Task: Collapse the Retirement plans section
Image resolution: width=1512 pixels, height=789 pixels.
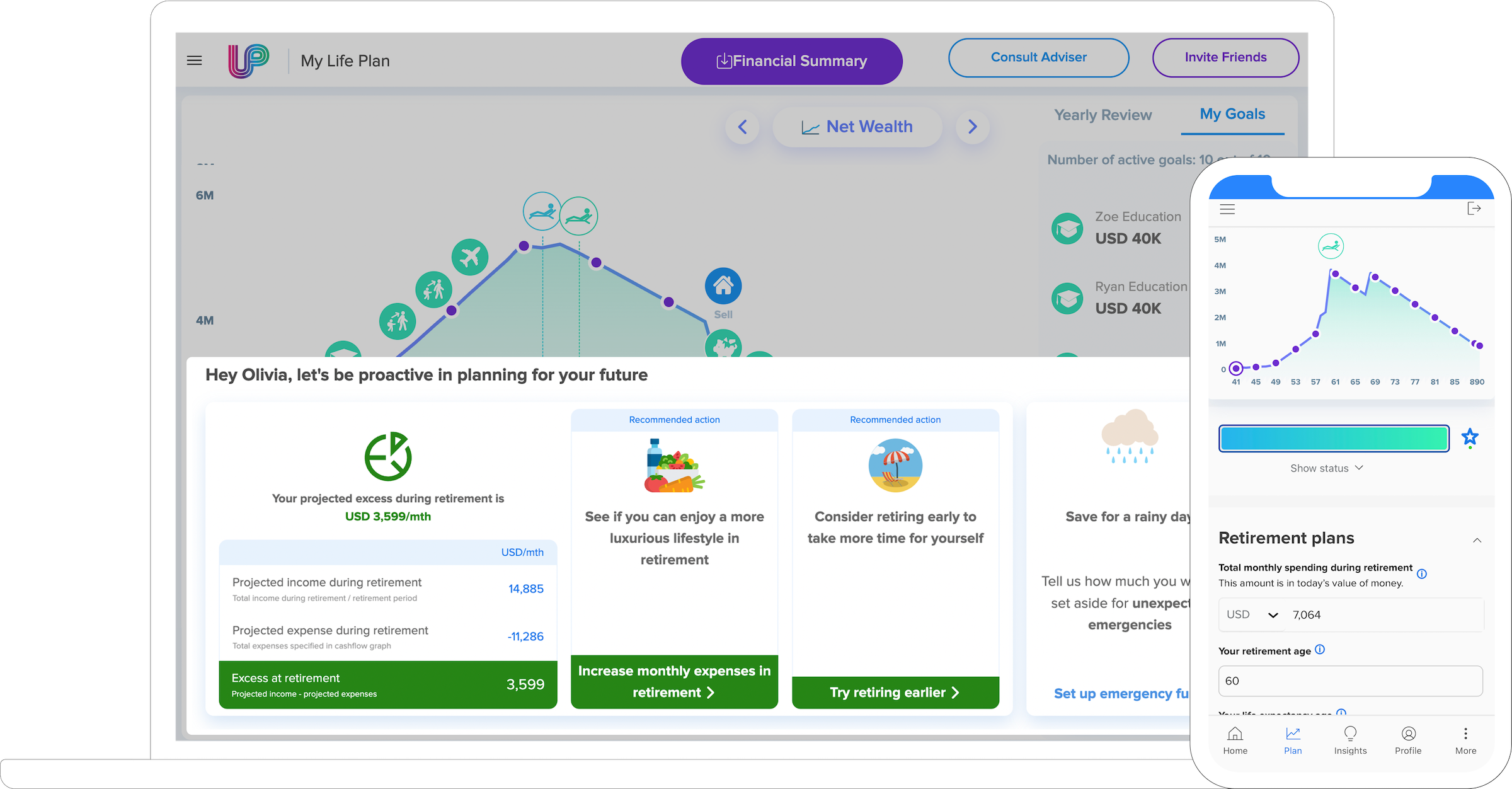Action: coord(1477,540)
